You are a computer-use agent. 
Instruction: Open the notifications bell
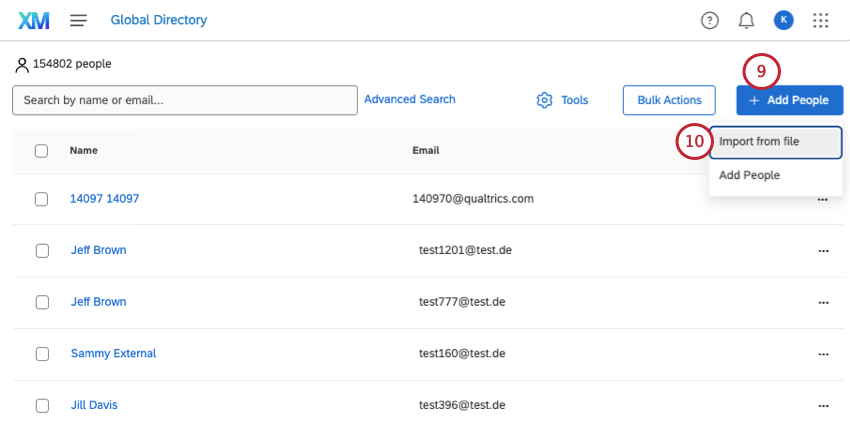point(746,20)
